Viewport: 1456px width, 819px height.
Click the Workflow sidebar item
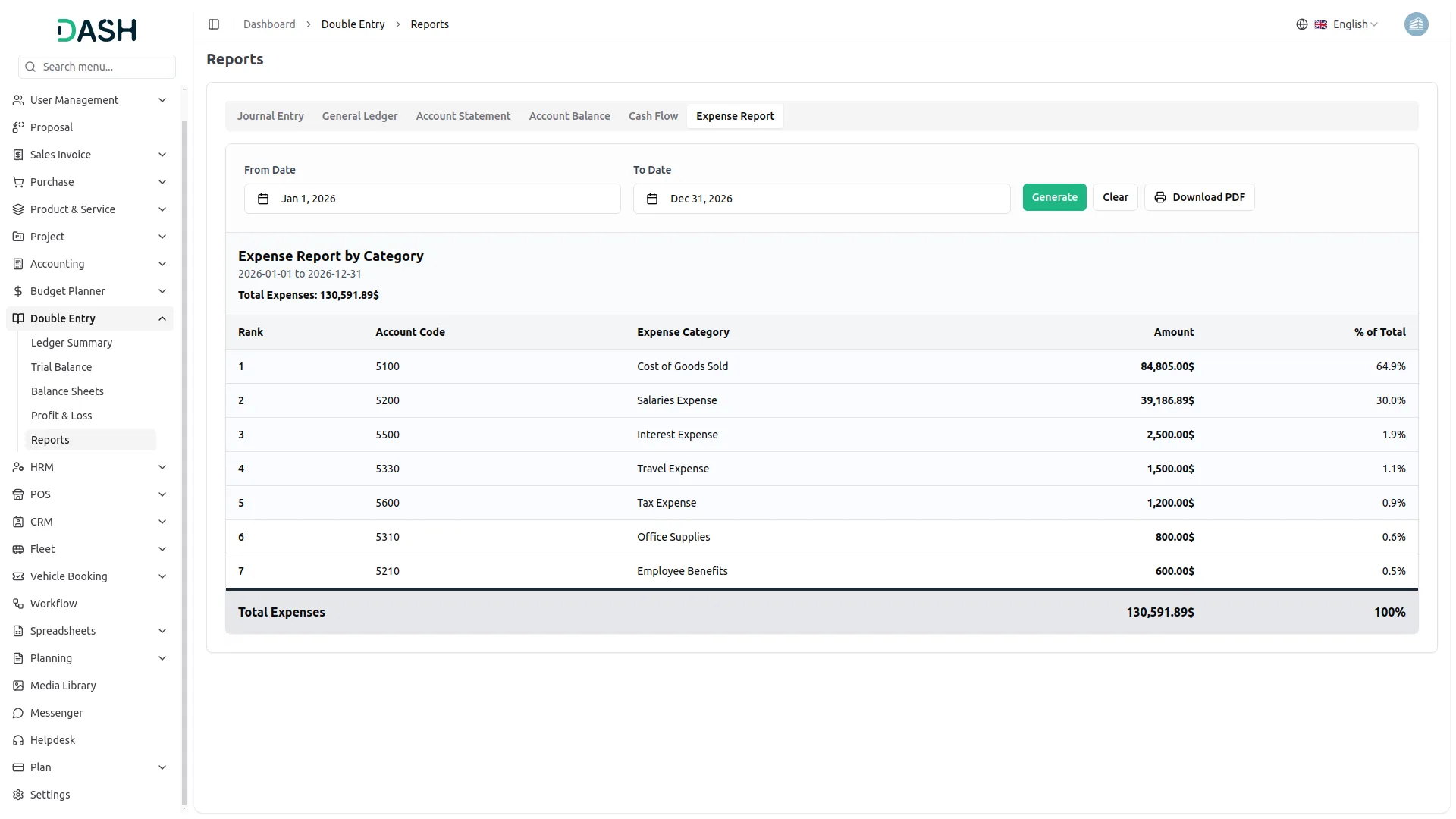click(x=53, y=604)
